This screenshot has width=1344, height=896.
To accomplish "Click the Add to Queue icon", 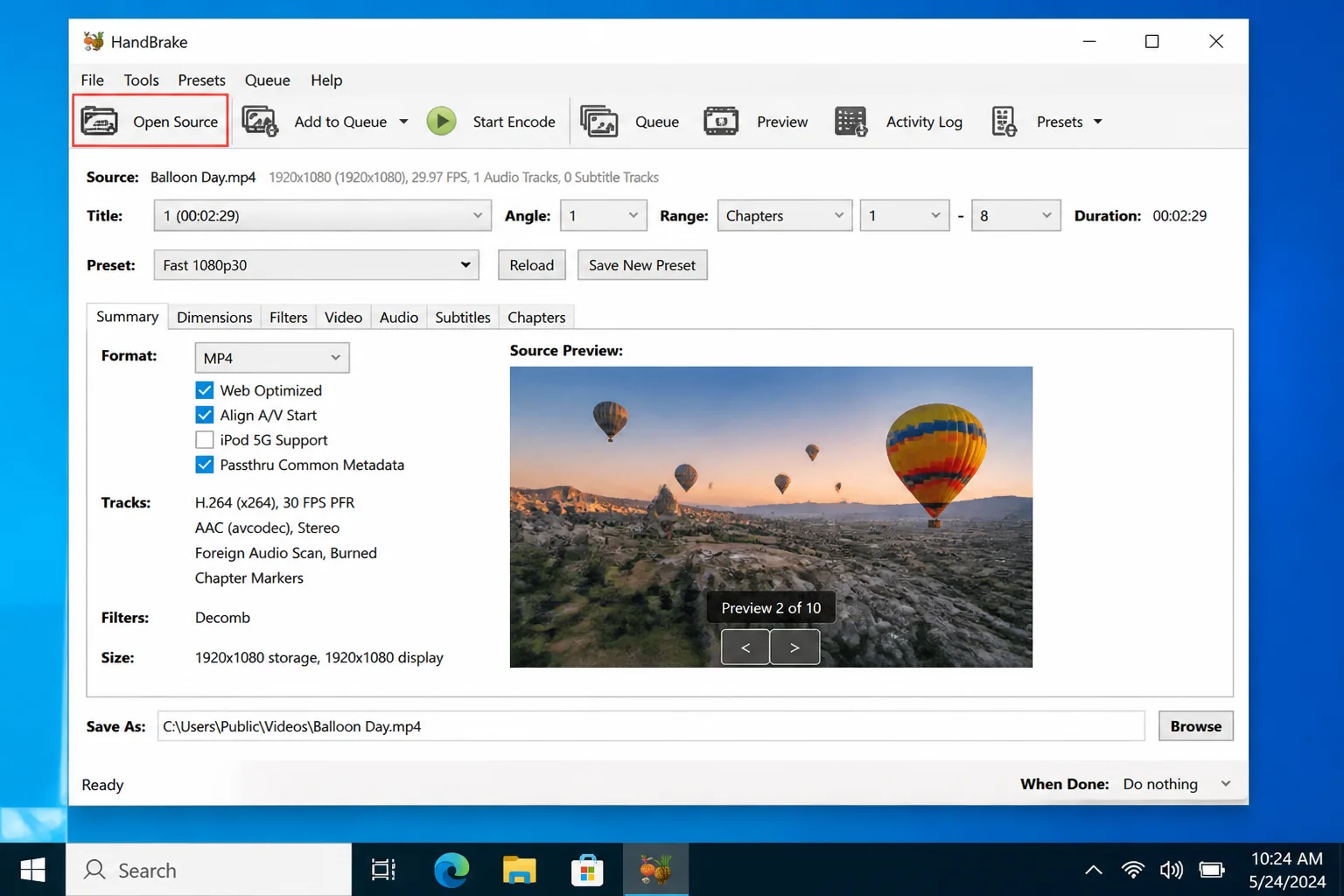I will pos(260,121).
